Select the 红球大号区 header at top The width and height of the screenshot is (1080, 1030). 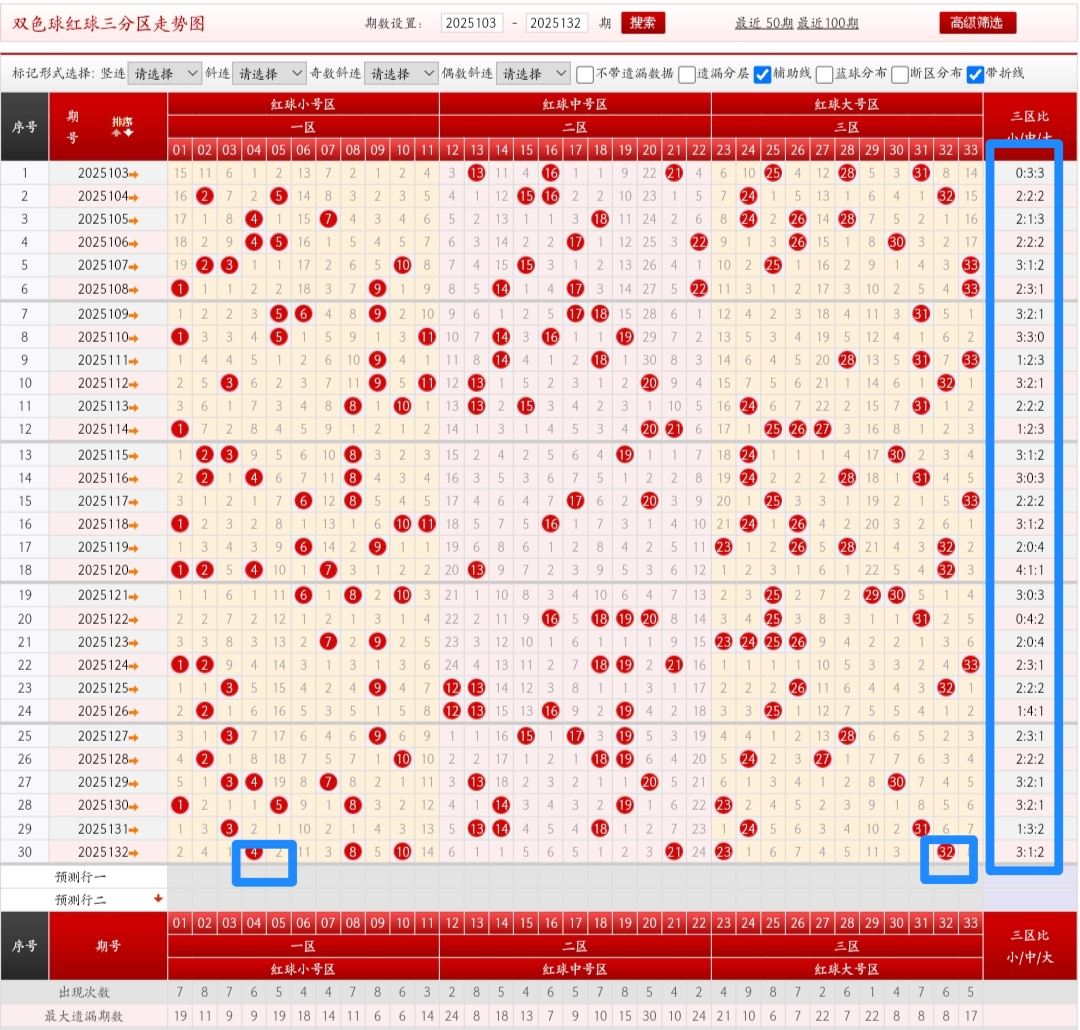846,104
